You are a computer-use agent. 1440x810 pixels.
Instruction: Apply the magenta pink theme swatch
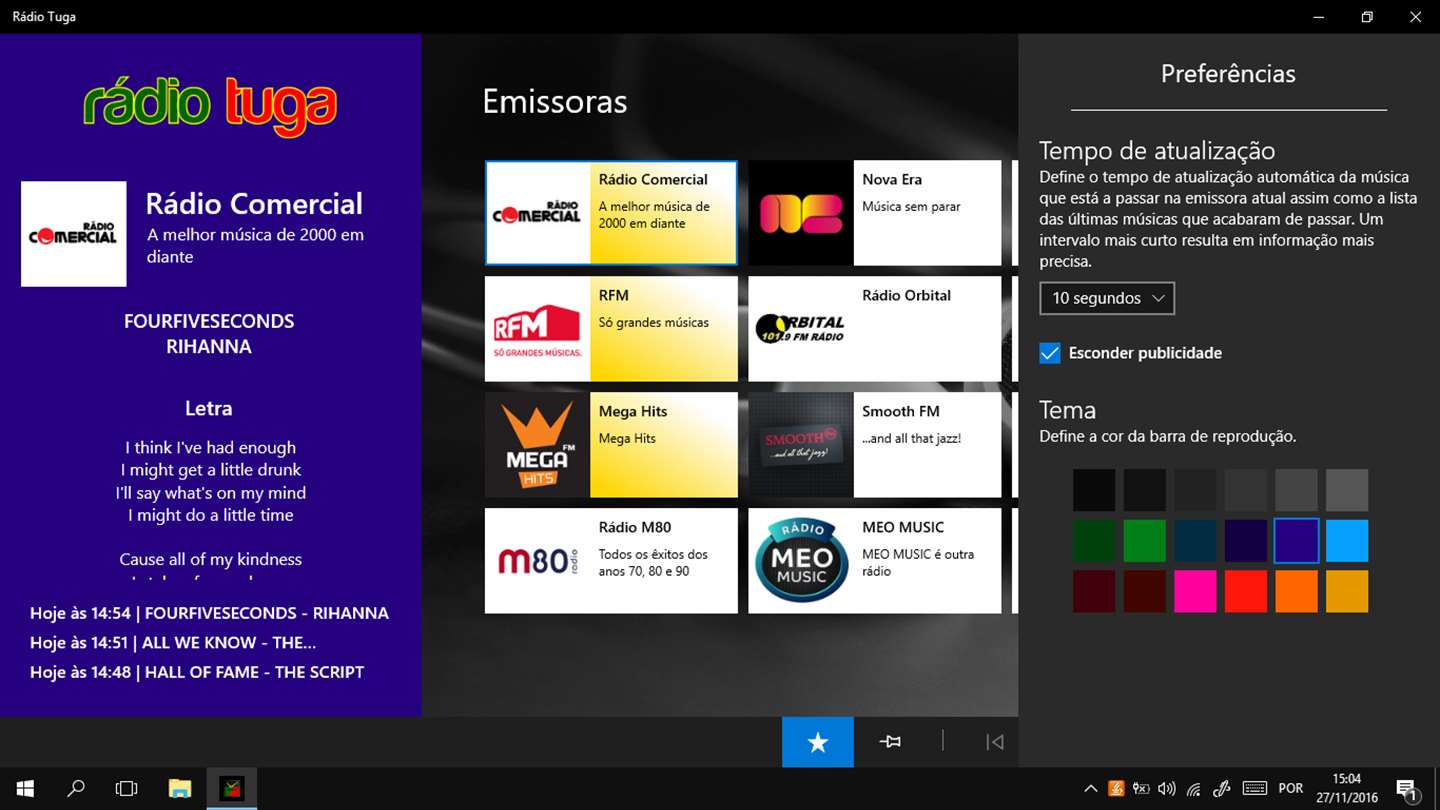1195,592
